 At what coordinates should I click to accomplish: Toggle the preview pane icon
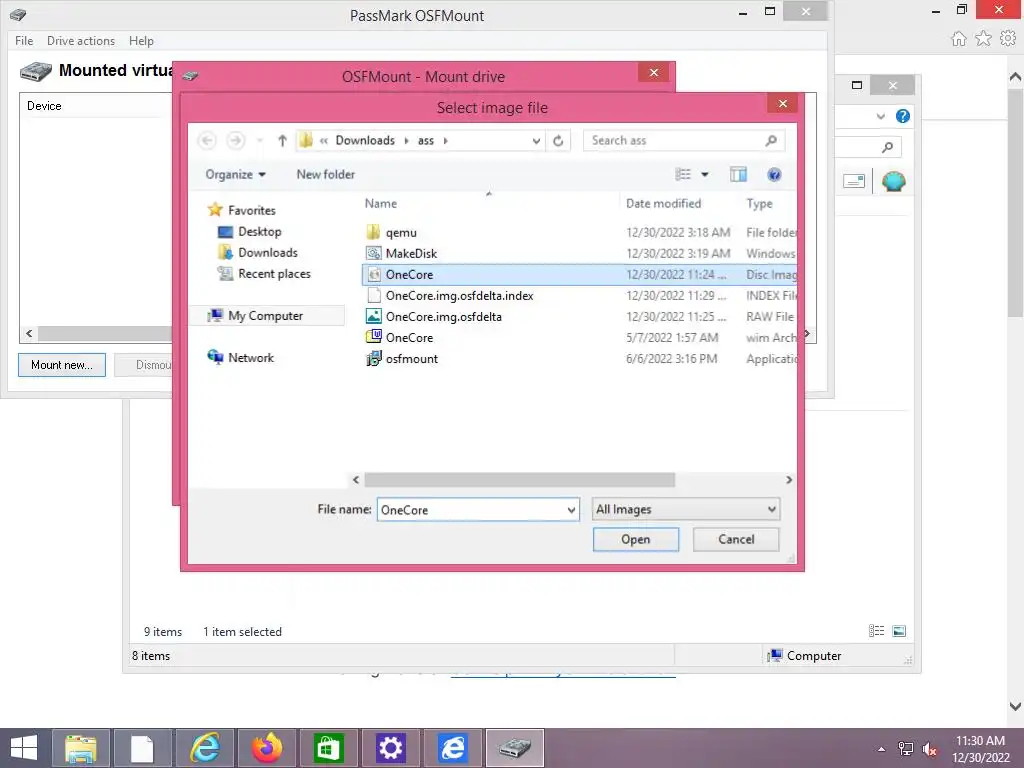738,174
